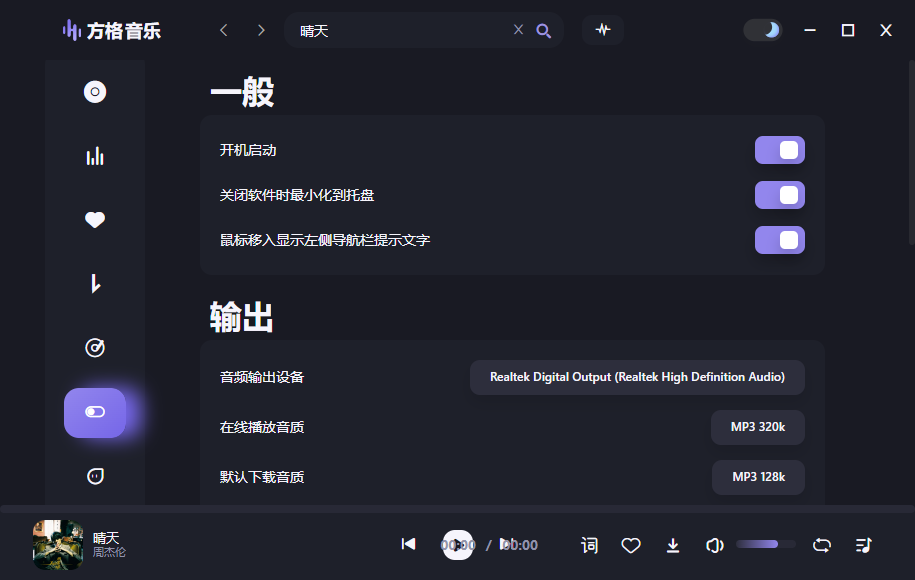Adjust the volume slider
915x580 pixels.
(x=766, y=544)
